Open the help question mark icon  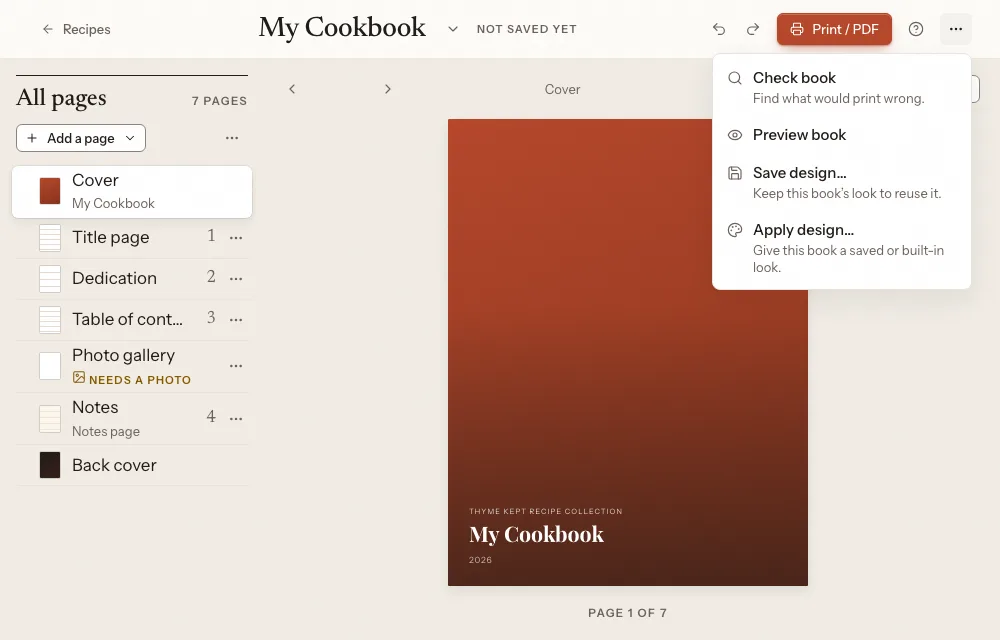[916, 29]
